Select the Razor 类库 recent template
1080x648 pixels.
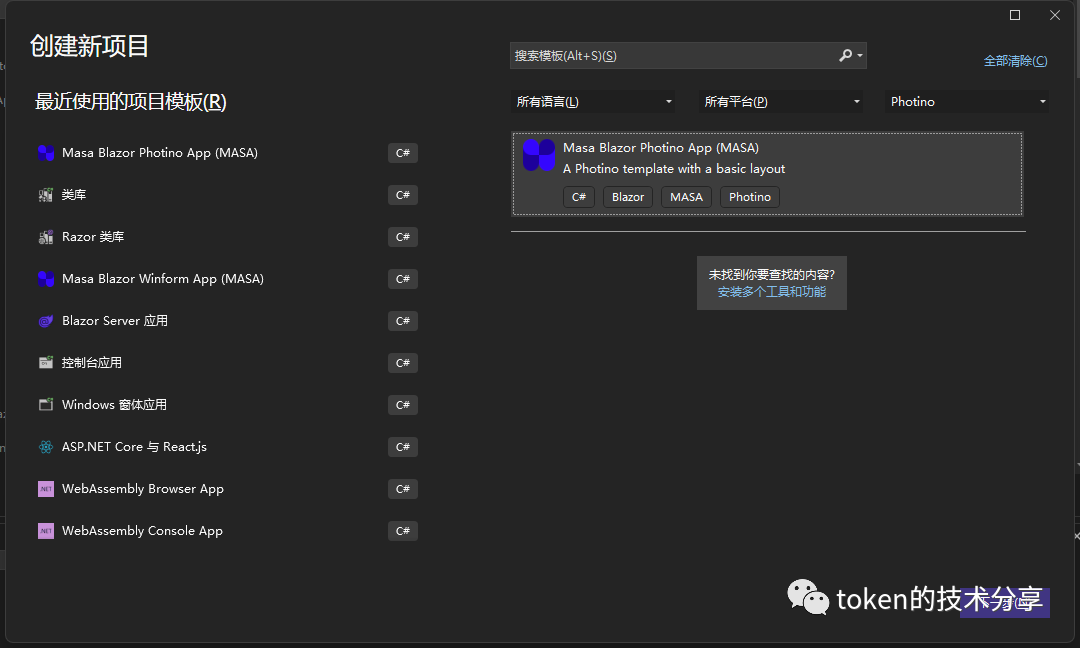[x=227, y=237]
